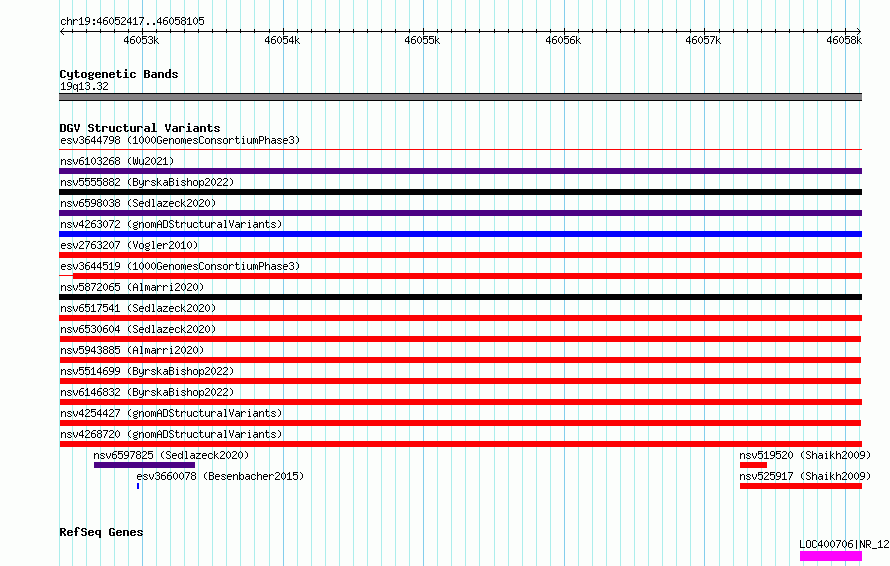Image resolution: width=890 pixels, height=566 pixels.
Task: Select the short red nsv519520 bar
Action: [753, 465]
